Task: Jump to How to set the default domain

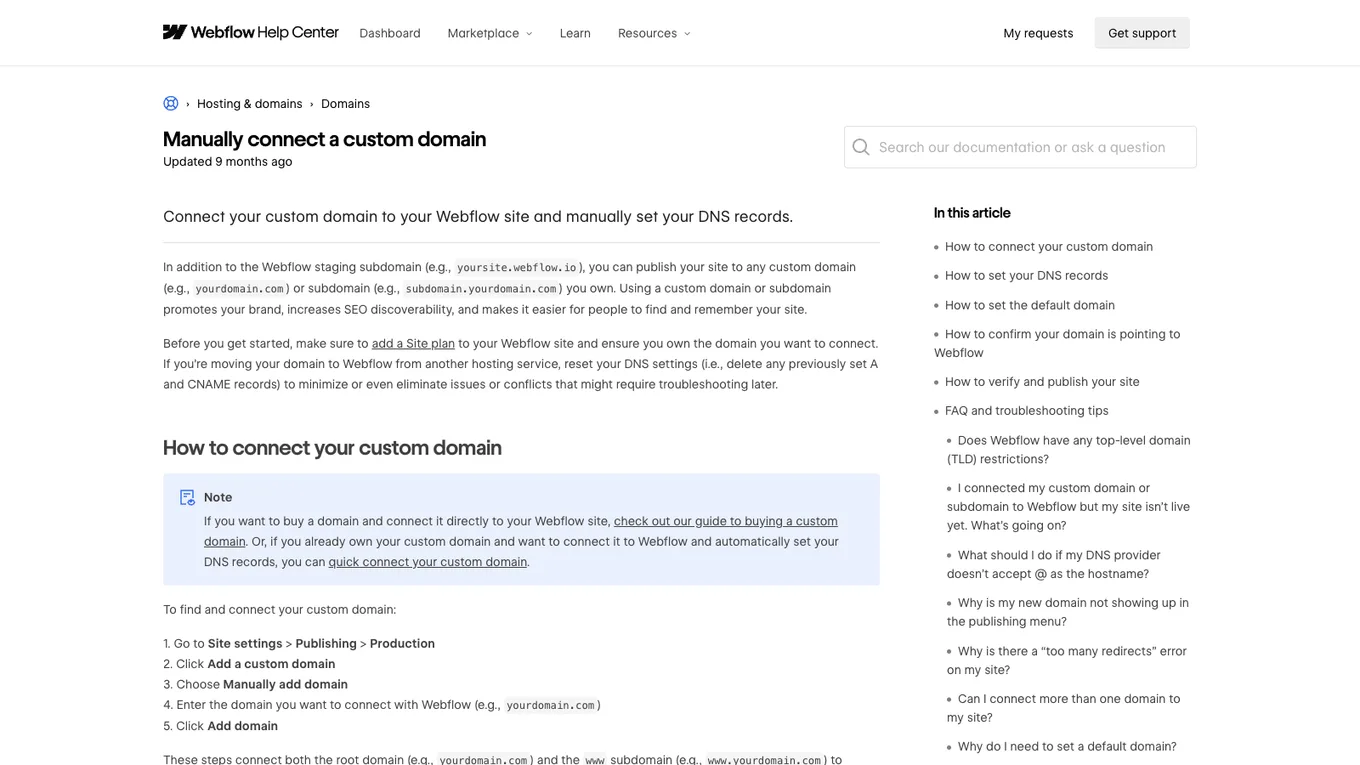Action: pos(1030,305)
